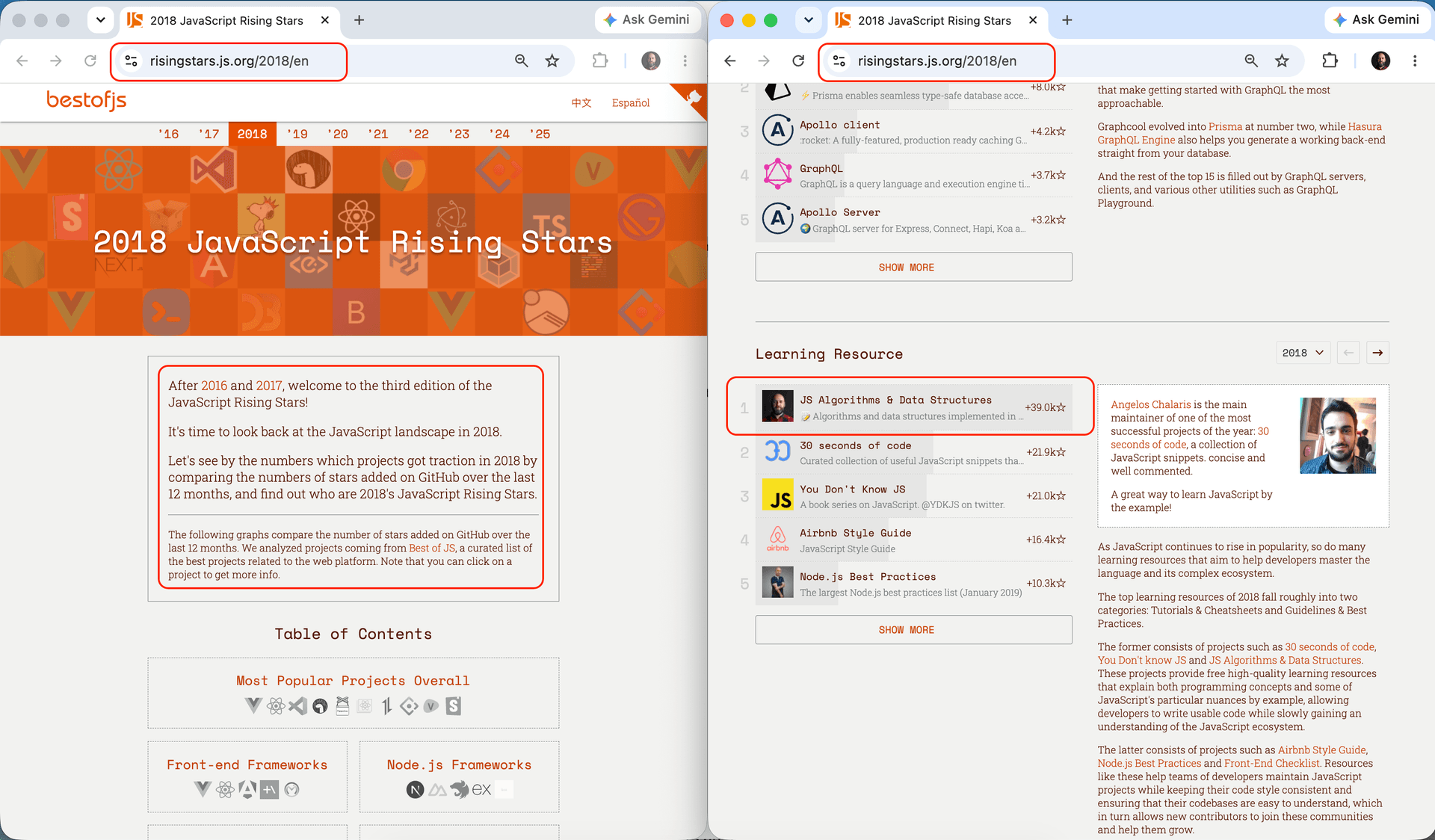Open the zoom magnifier in left window's address bar
Viewport: 1435px width, 840px height.
pos(522,61)
